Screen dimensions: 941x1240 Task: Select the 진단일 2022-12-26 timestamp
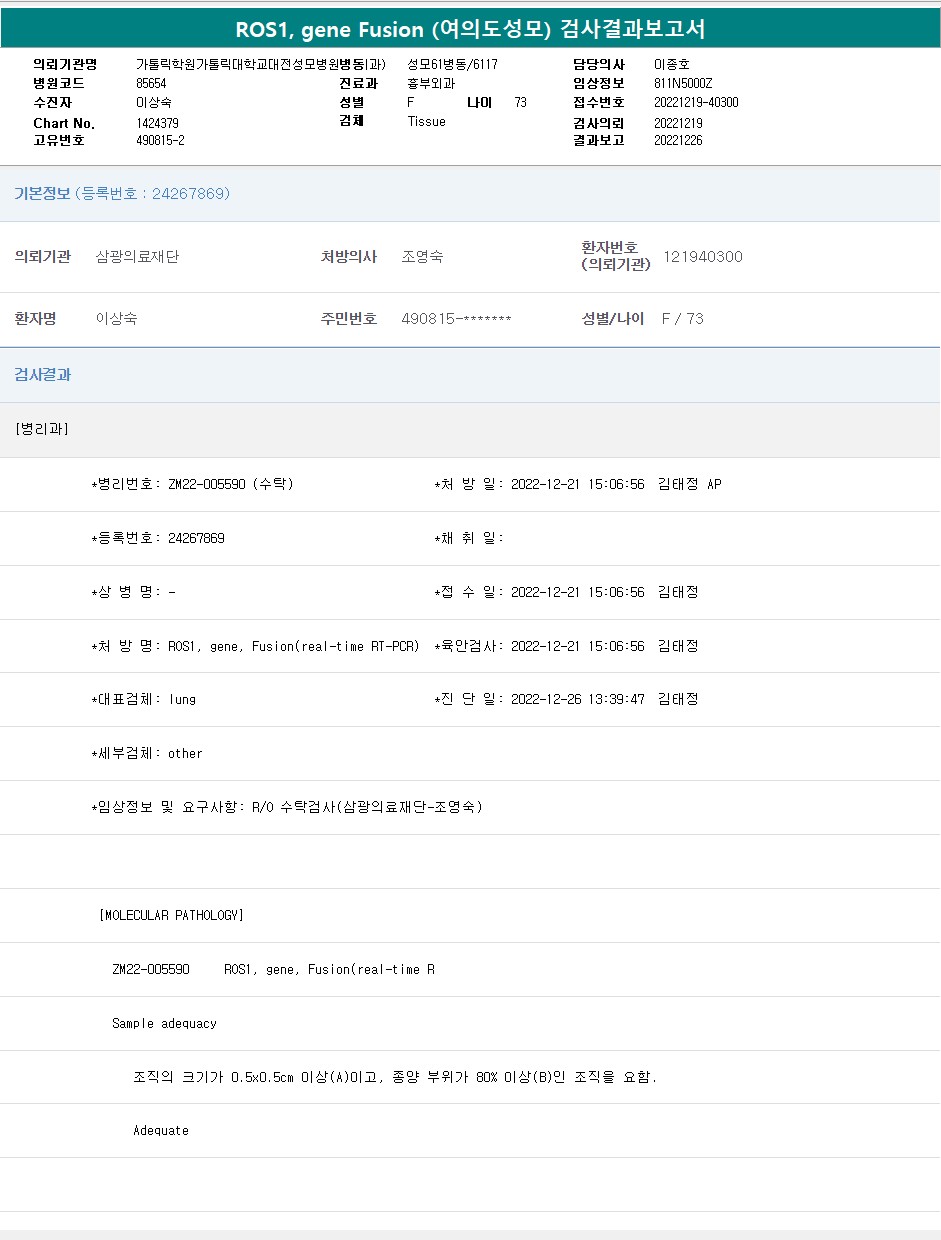[x=577, y=700]
